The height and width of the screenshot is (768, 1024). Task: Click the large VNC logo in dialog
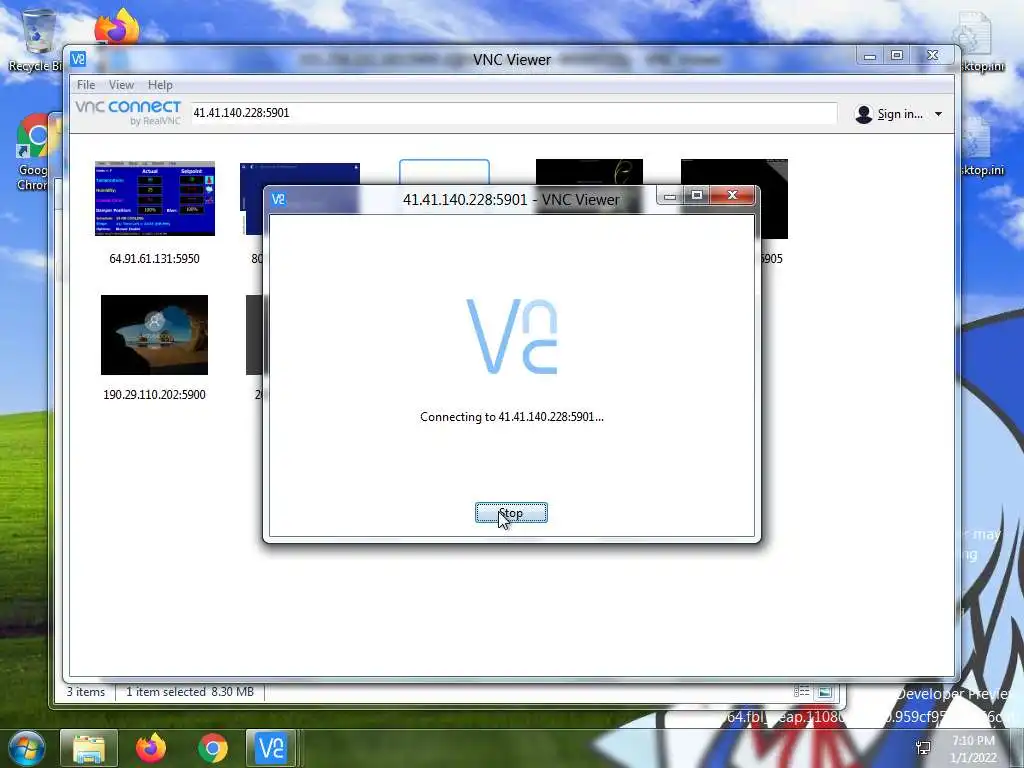(x=511, y=336)
